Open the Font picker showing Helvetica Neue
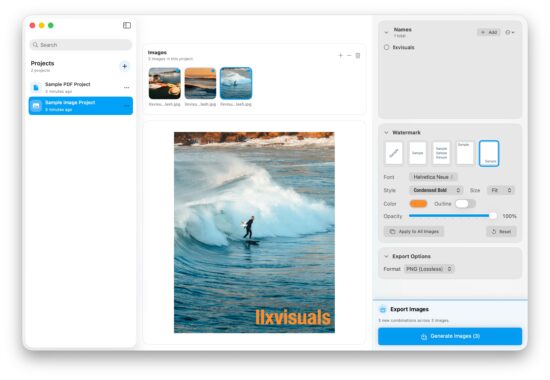 click(433, 177)
